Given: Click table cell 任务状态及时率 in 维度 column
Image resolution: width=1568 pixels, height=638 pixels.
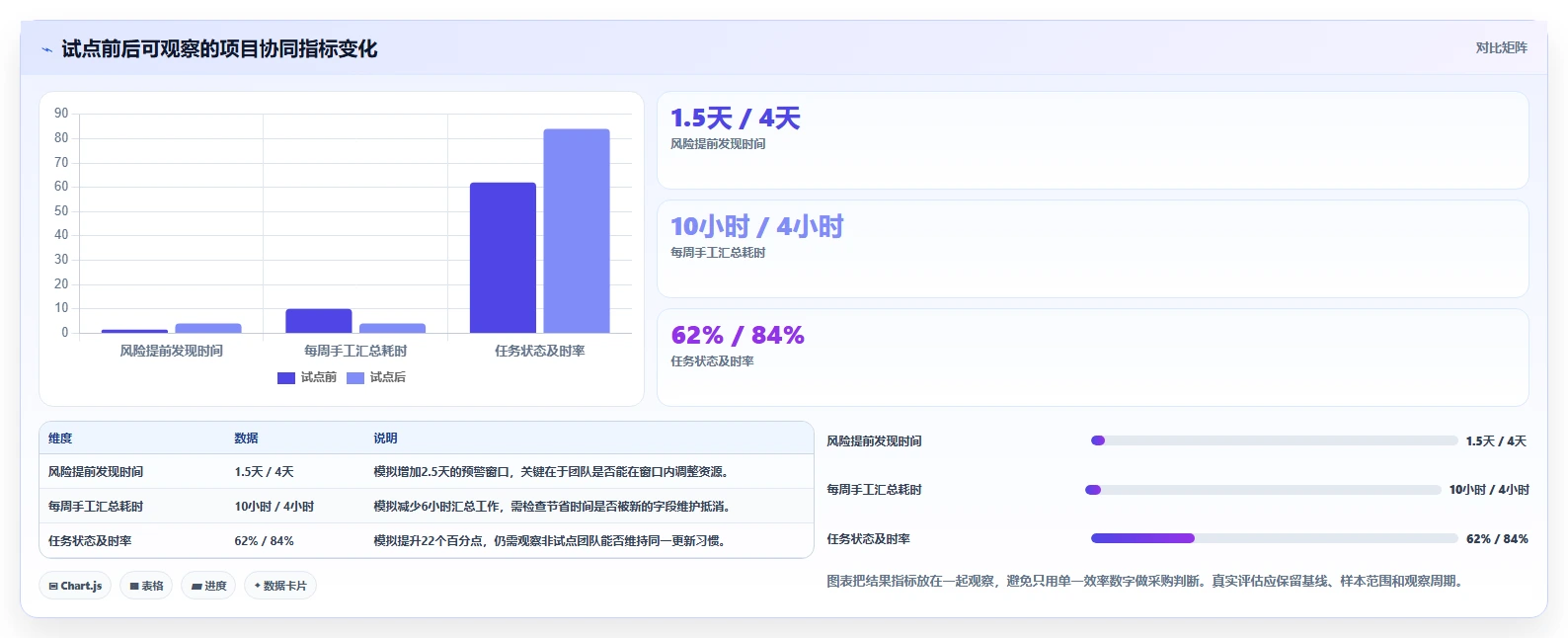Looking at the screenshot, I should (x=90, y=541).
